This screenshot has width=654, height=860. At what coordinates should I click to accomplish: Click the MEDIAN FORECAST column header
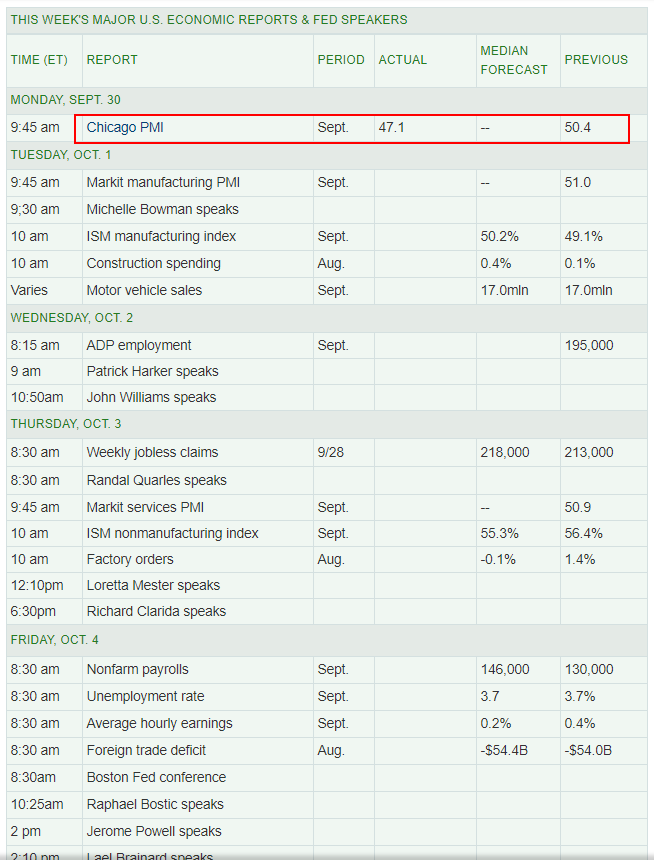pos(514,60)
